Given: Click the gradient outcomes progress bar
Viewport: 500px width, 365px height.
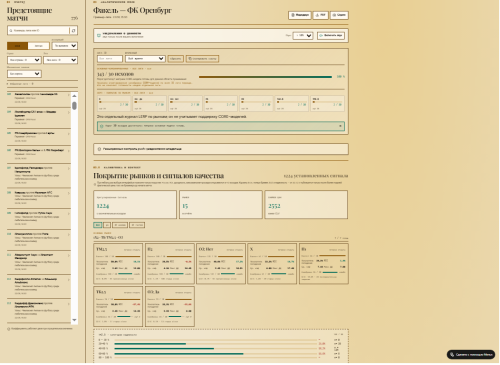Looking at the screenshot, I should (265, 77).
